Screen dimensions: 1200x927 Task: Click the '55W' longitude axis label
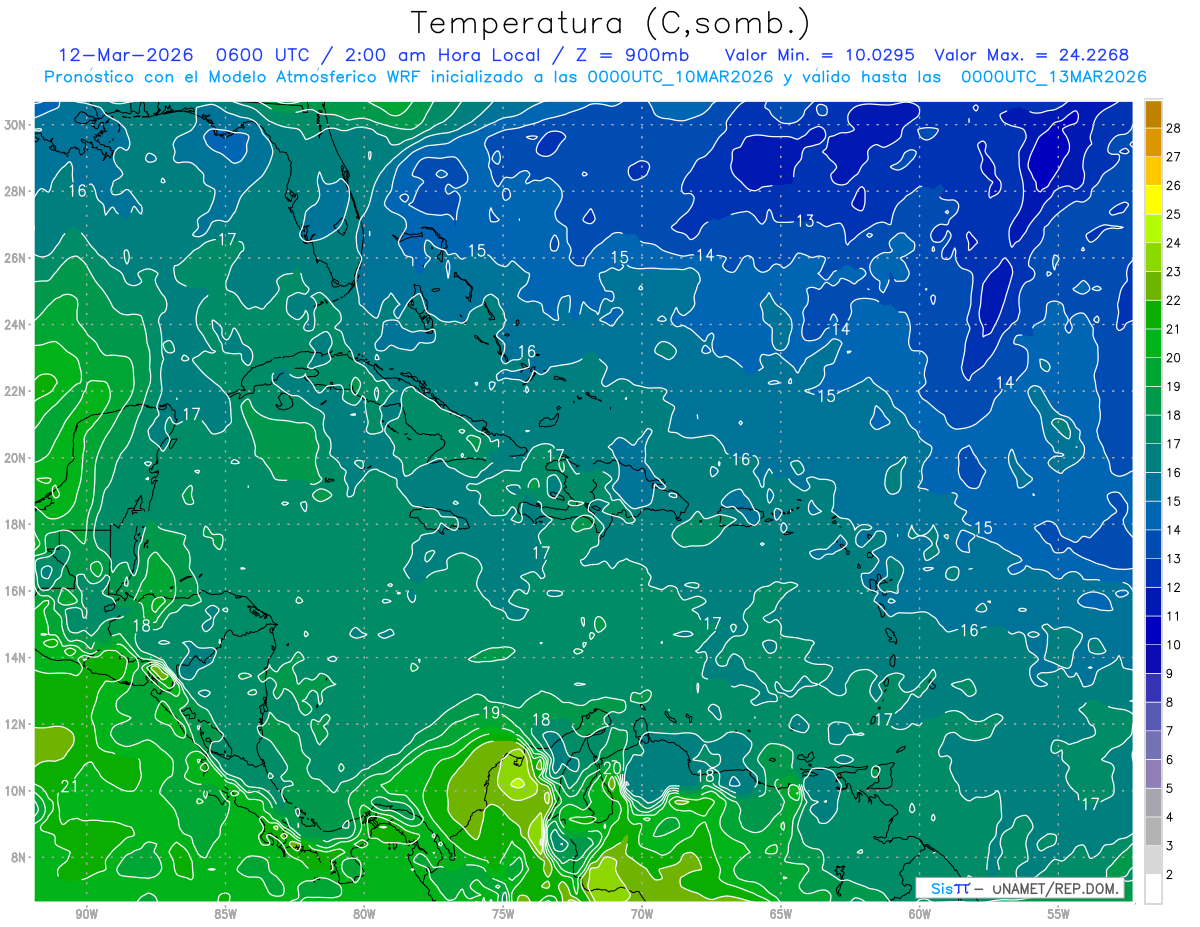(1059, 914)
